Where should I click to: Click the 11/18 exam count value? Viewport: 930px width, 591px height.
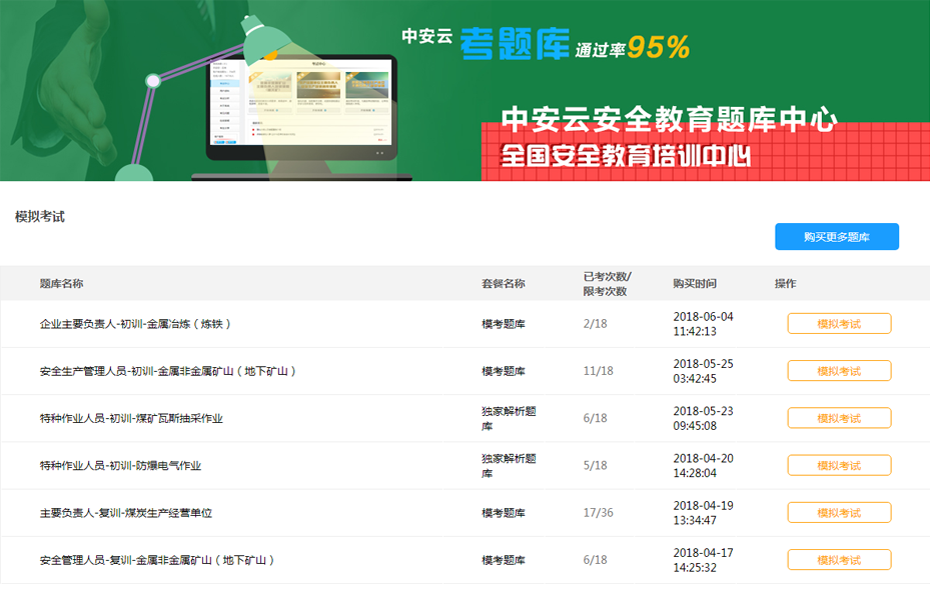[x=598, y=371]
